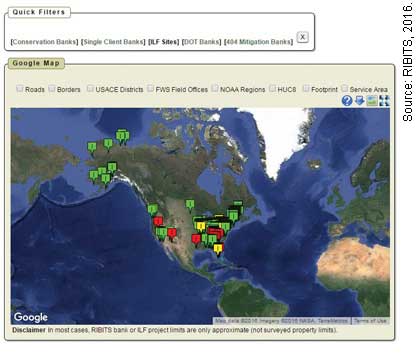Image resolution: width=417 pixels, height=363 pixels.
Task: Open the Terms of Use link
Action: coord(370,321)
